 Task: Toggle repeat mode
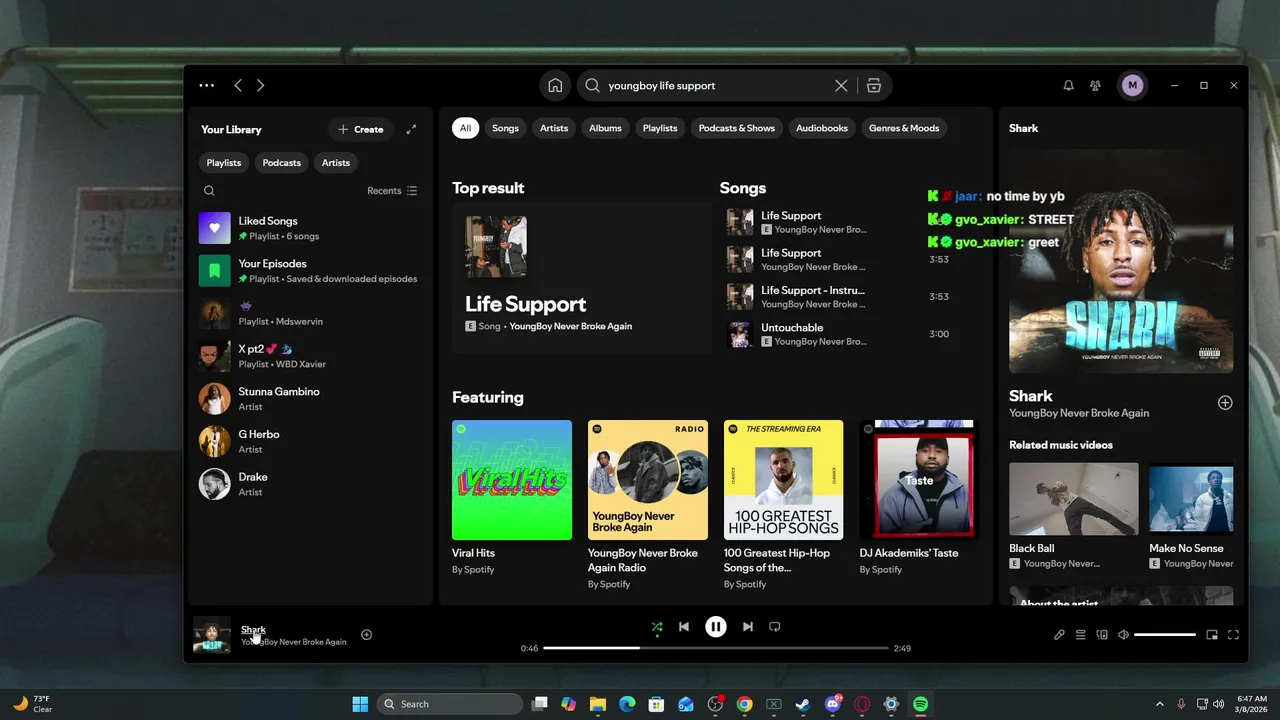[775, 627]
